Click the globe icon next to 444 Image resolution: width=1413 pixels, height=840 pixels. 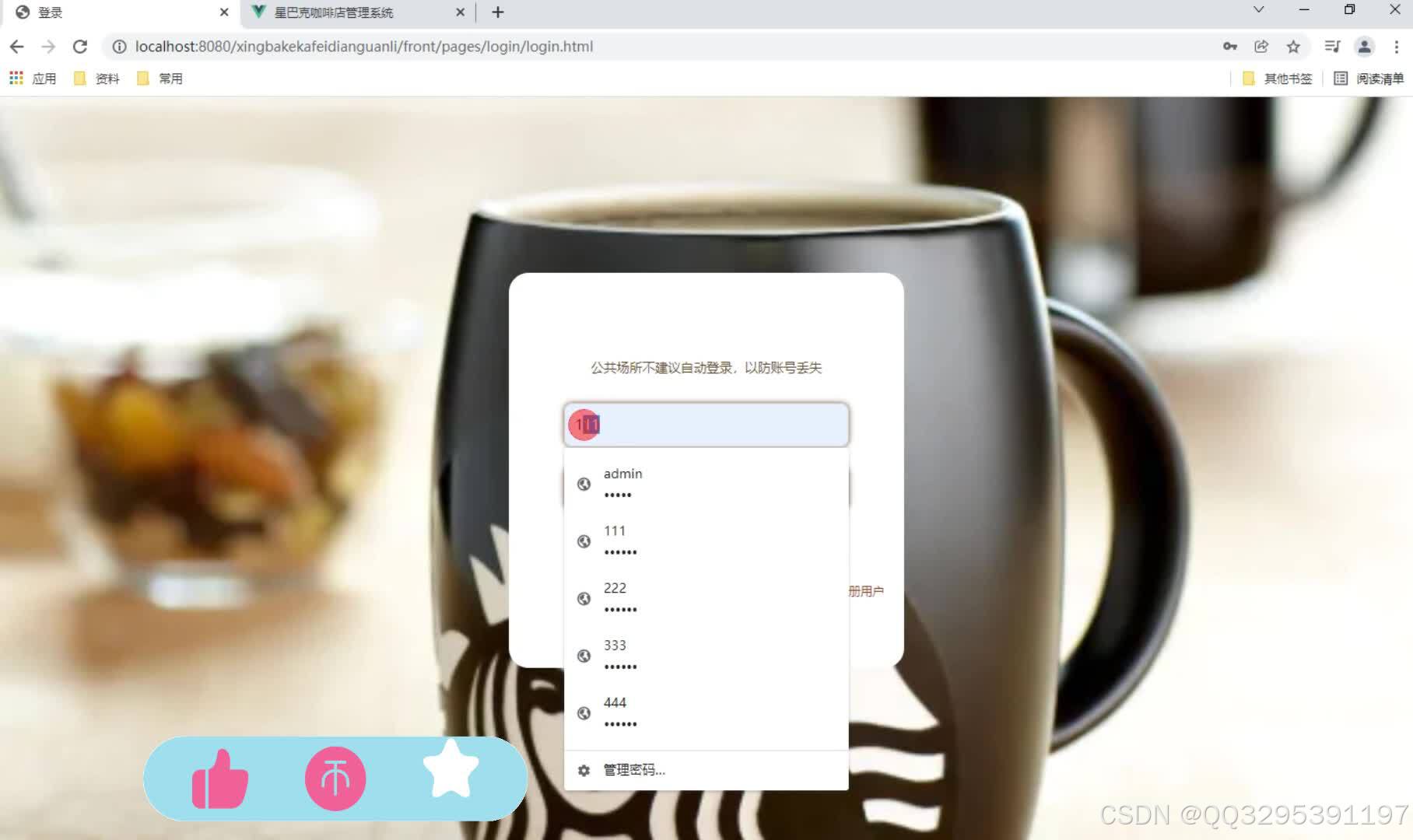(x=584, y=712)
